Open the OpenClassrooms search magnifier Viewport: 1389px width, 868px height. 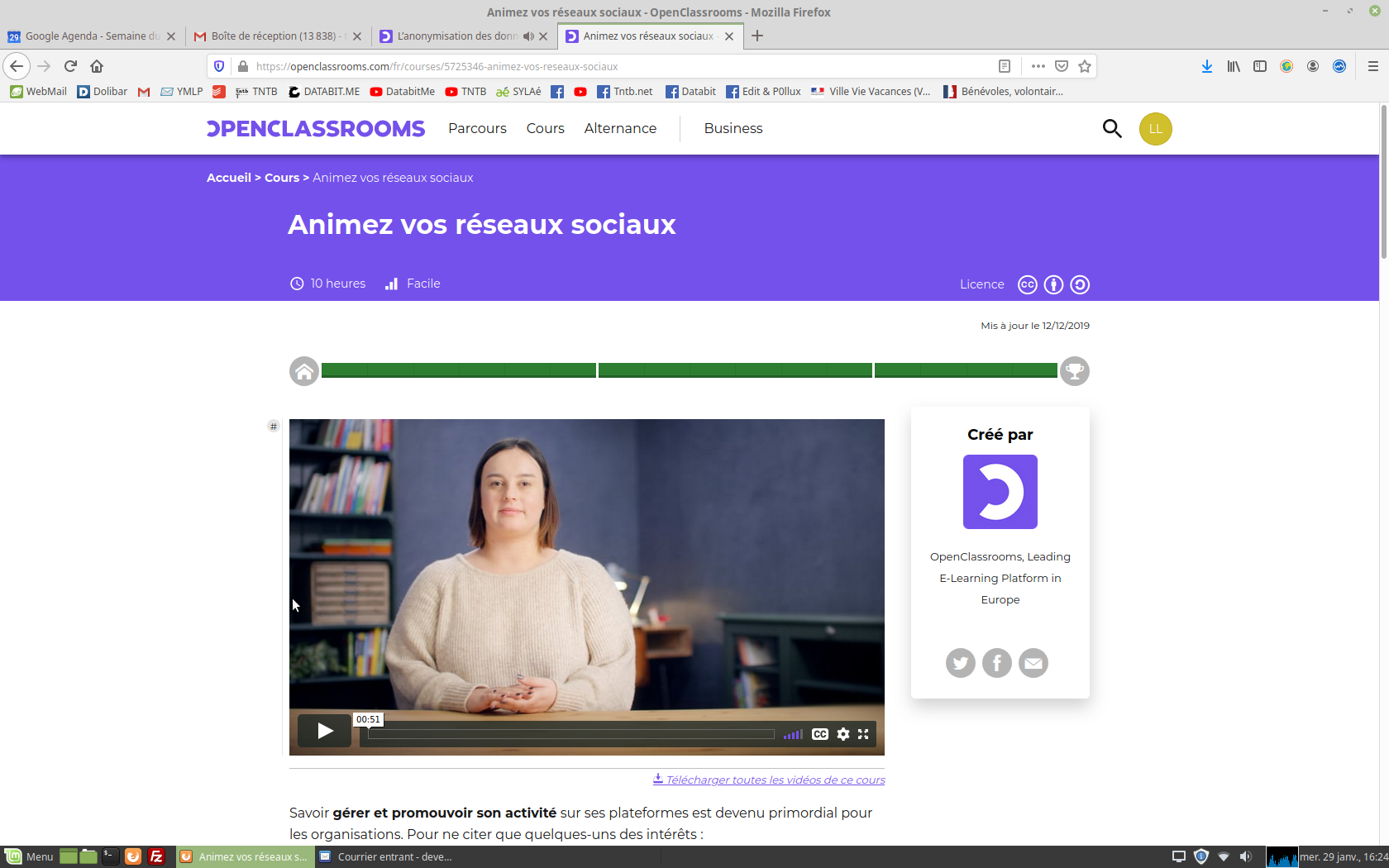1112,128
